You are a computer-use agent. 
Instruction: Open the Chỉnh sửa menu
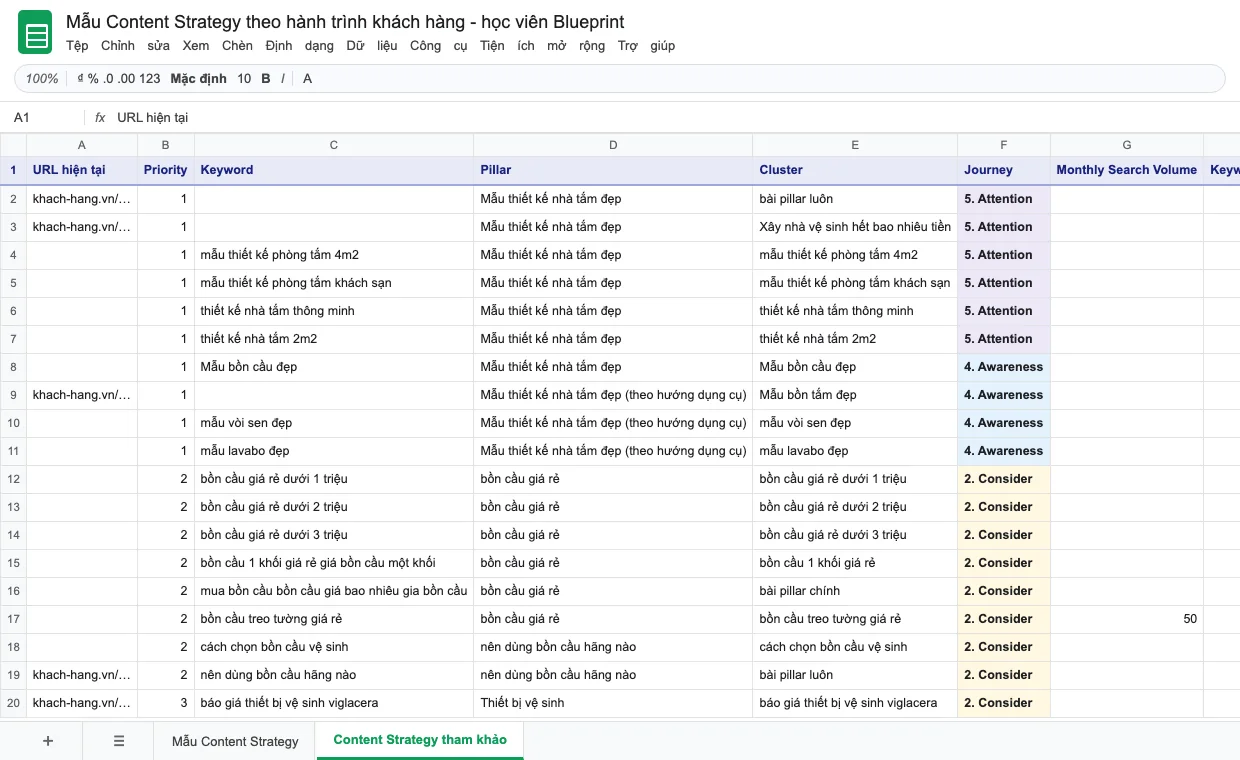135,46
